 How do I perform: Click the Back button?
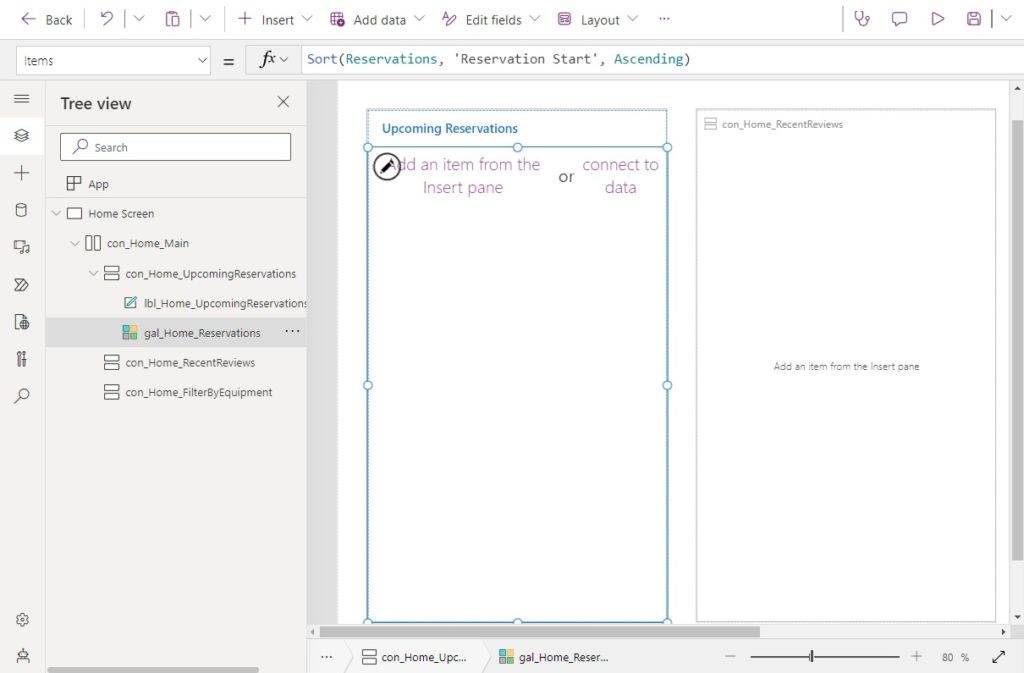[45, 18]
